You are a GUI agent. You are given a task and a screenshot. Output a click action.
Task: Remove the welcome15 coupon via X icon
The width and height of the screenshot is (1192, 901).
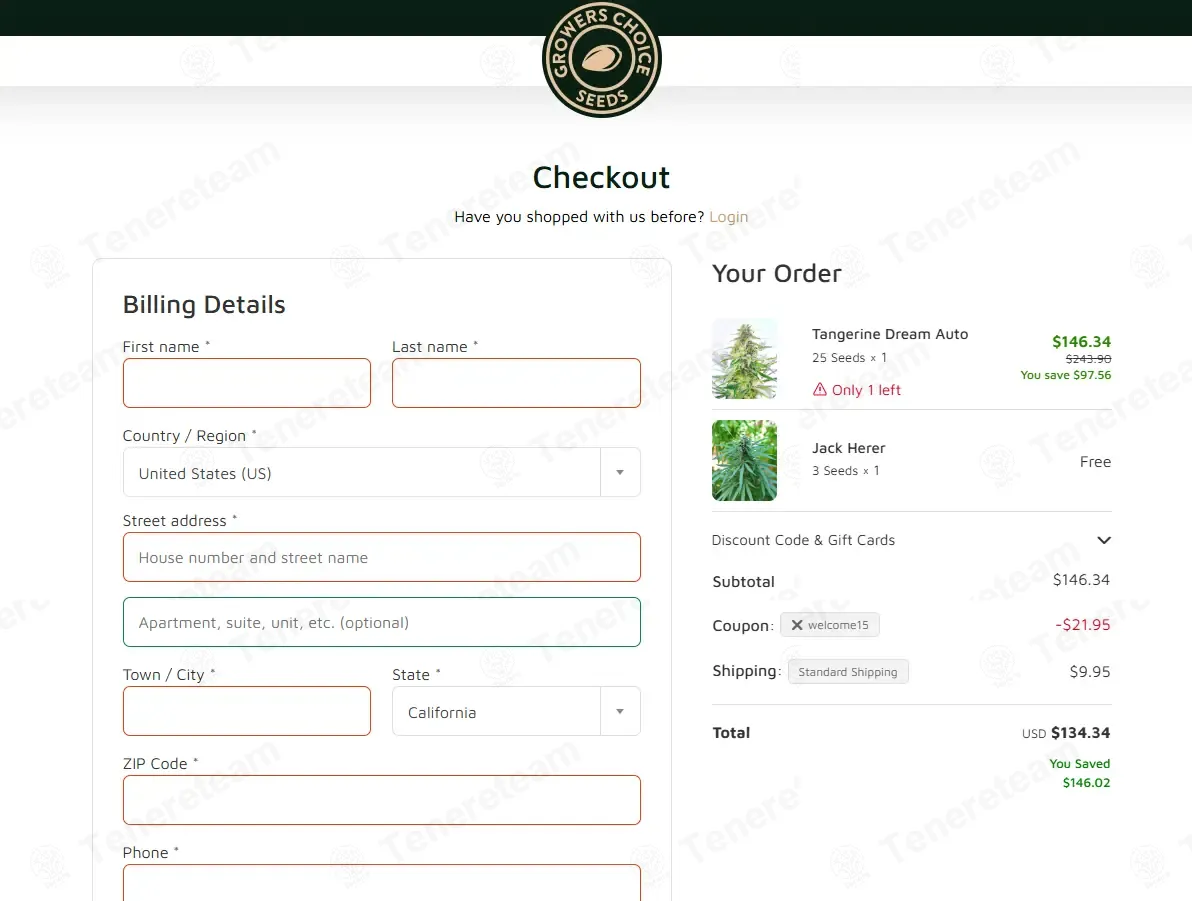click(x=797, y=625)
